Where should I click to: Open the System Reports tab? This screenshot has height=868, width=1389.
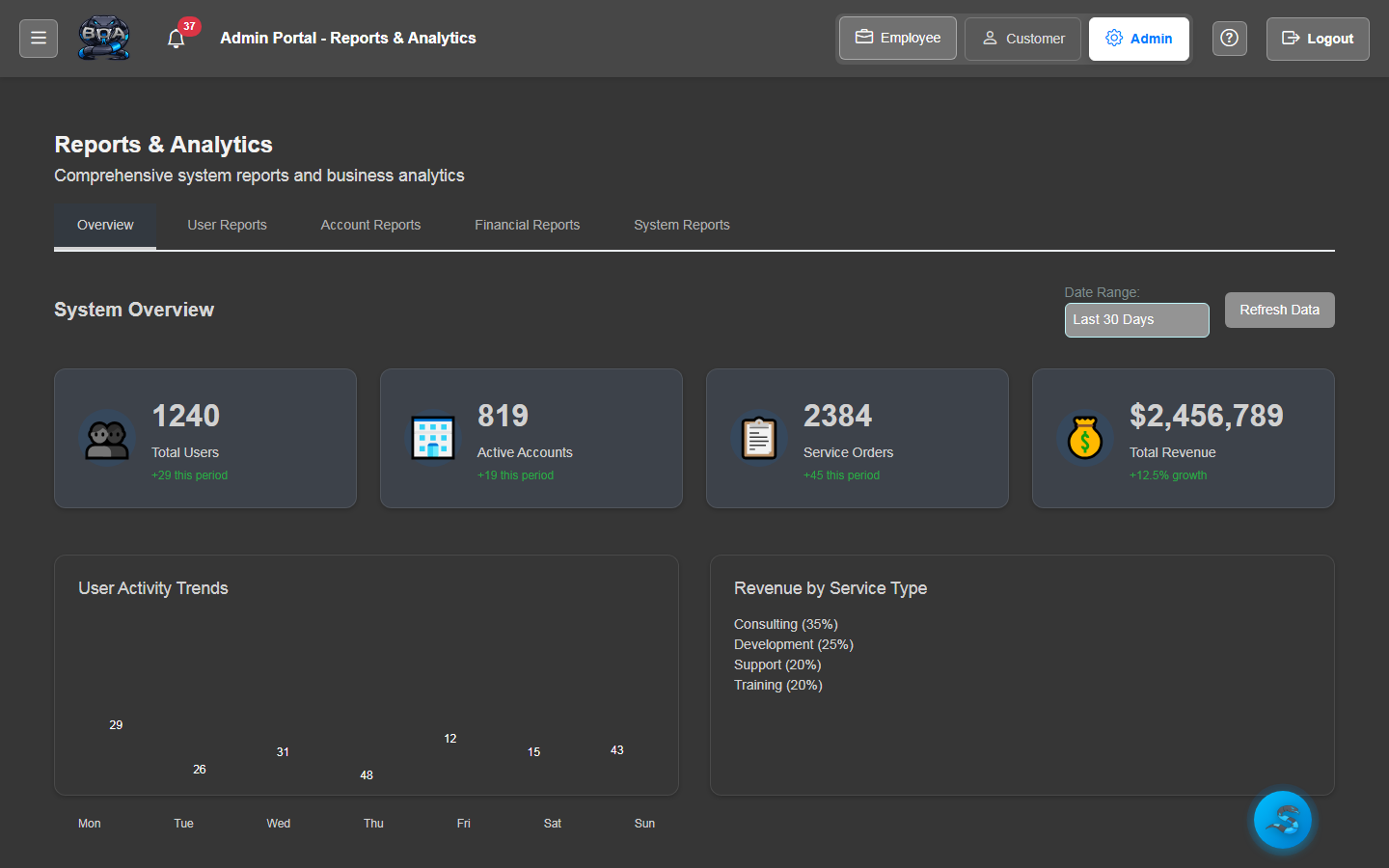coord(681,225)
